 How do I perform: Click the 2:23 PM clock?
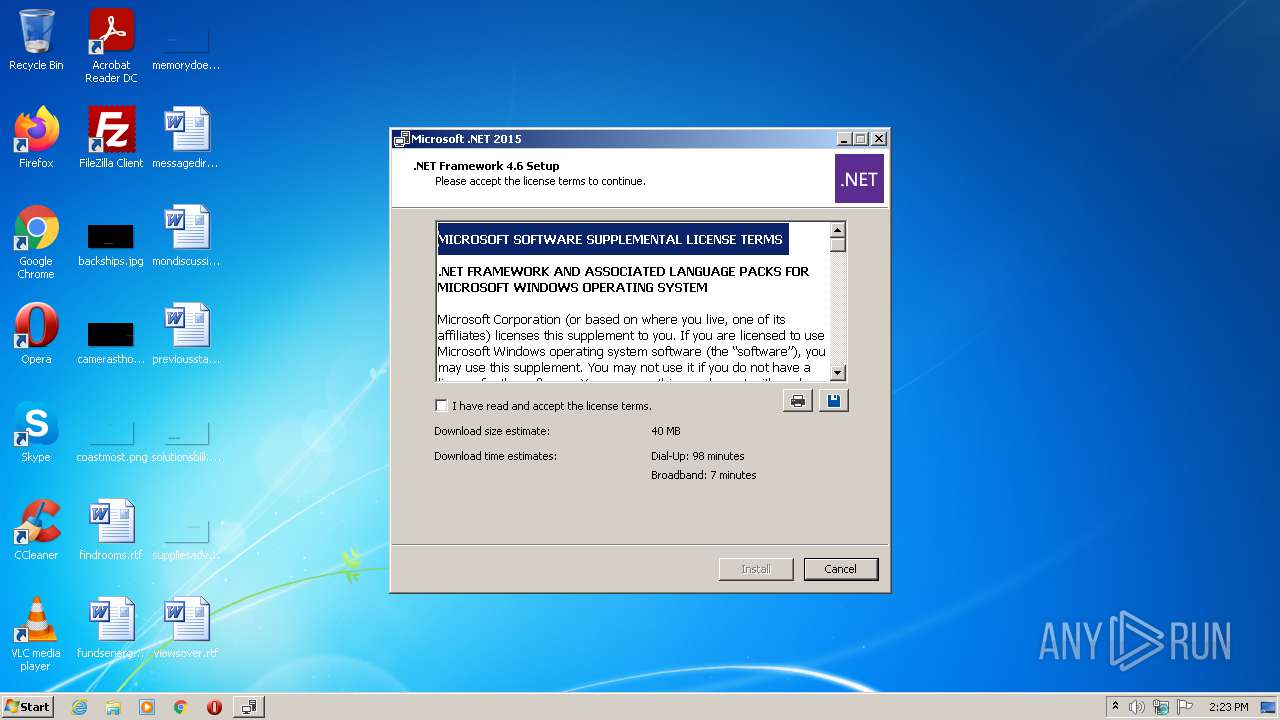click(1228, 707)
